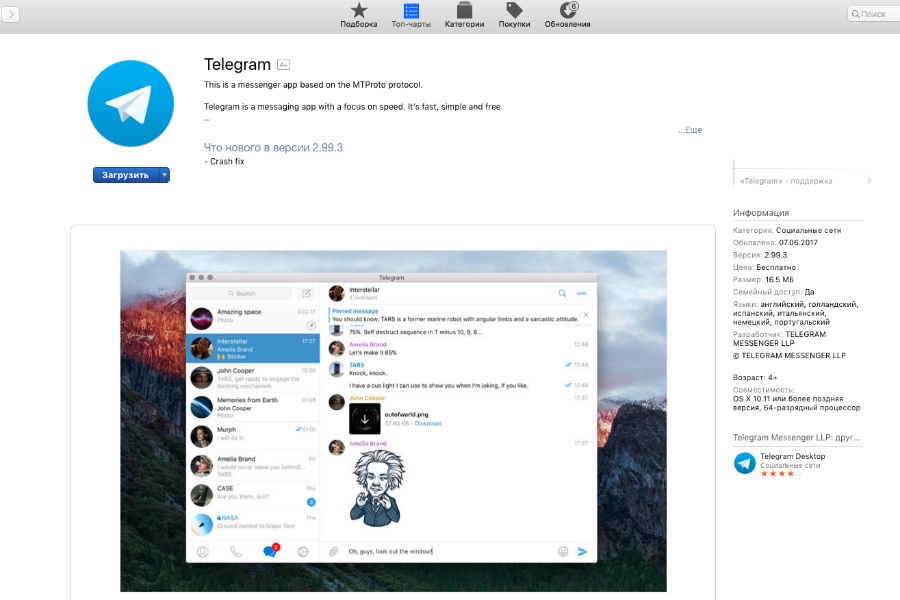The height and width of the screenshot is (600, 900).
Task: Click the large Telegram app icon
Action: coord(130,103)
